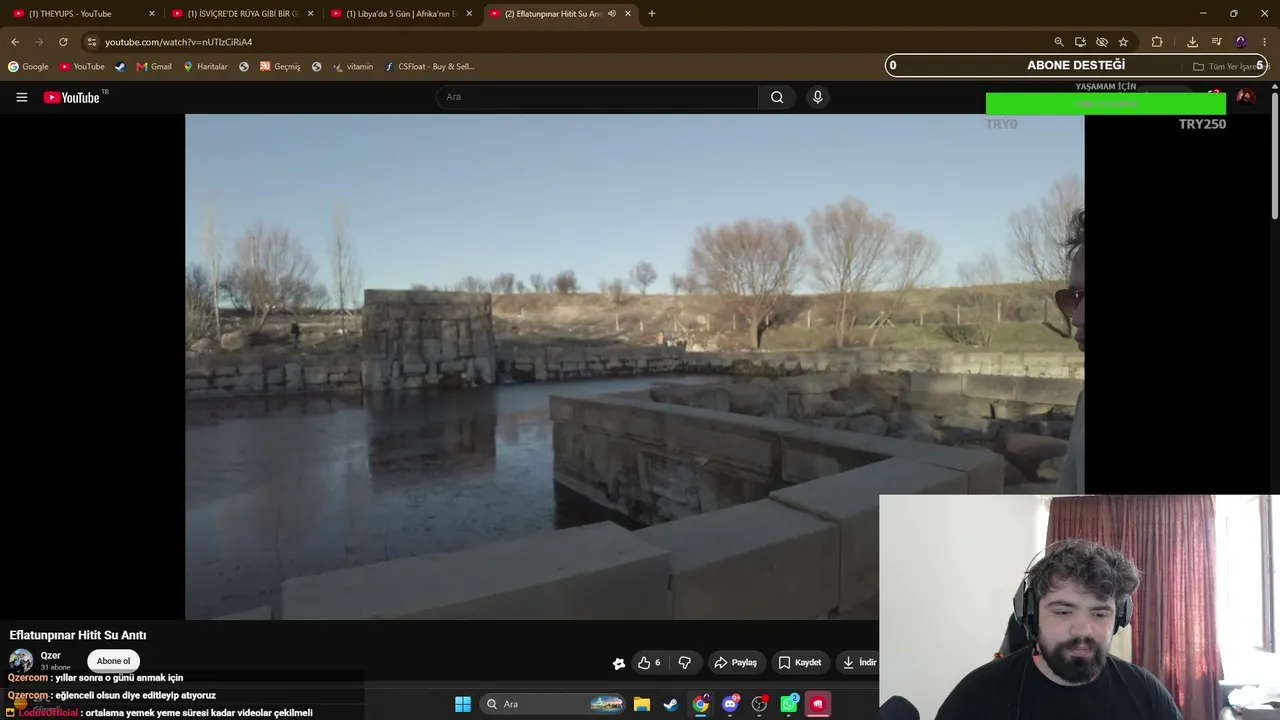Click the address bar URL

click(178, 42)
